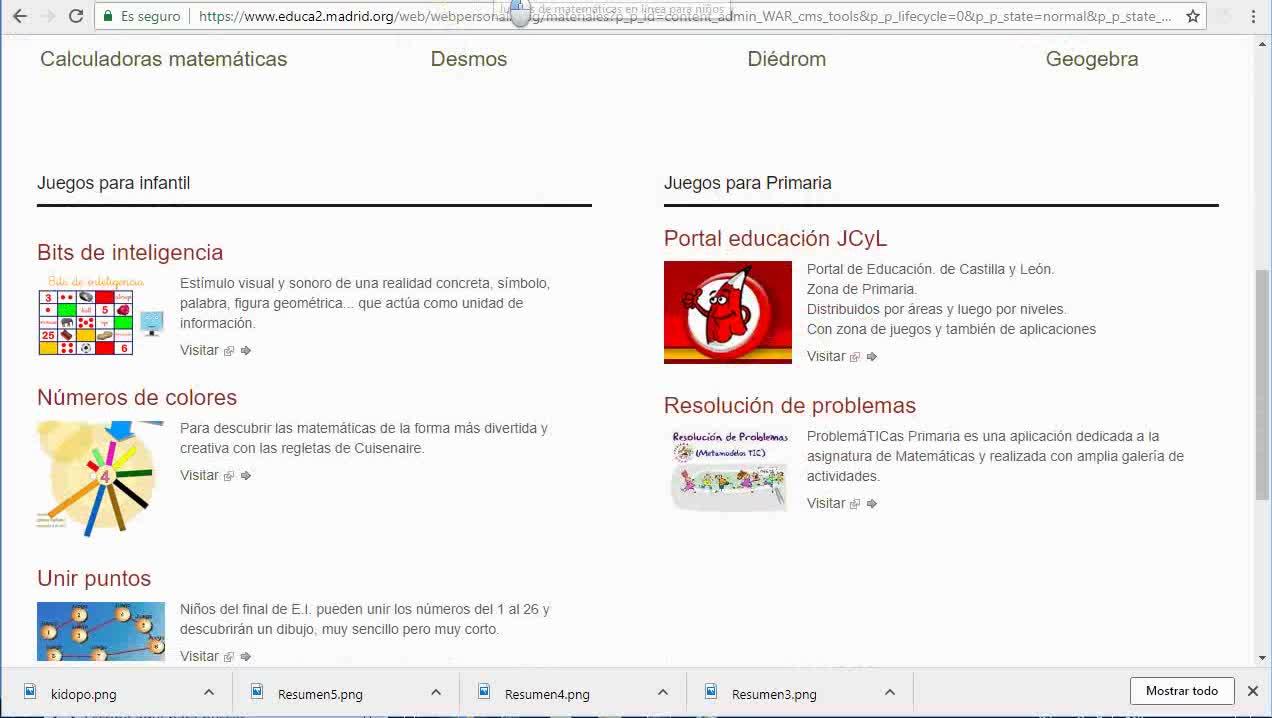Open the Unir puntos heading link
Screen dimensions: 1272x718
point(94,578)
